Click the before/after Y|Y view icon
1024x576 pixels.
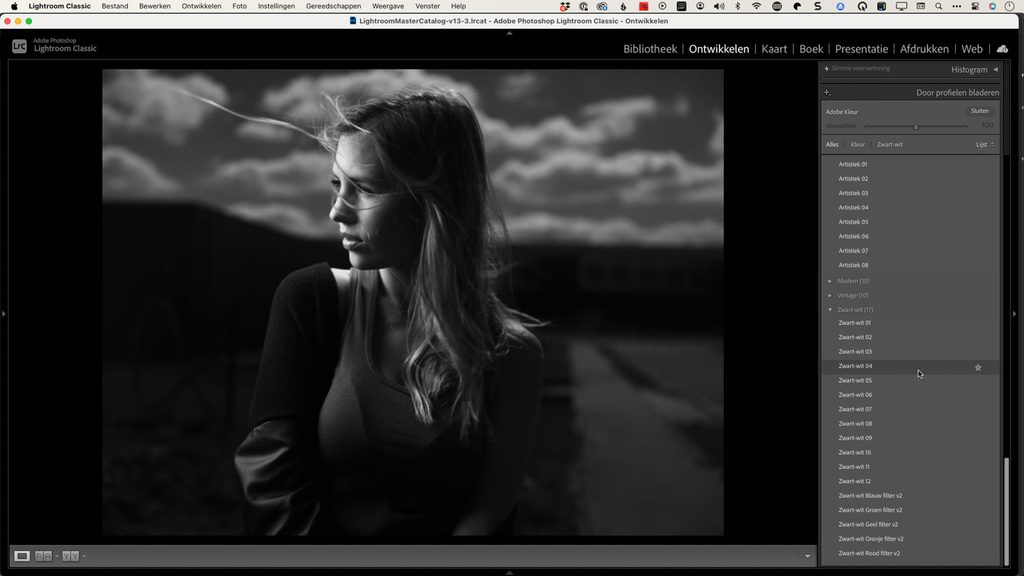71,556
